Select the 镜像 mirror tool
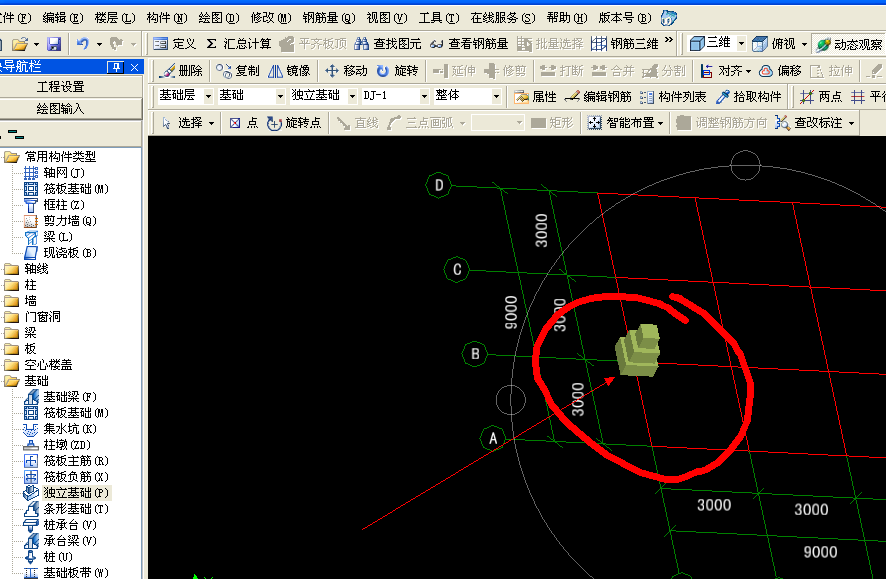This screenshot has width=886, height=579. [x=289, y=71]
